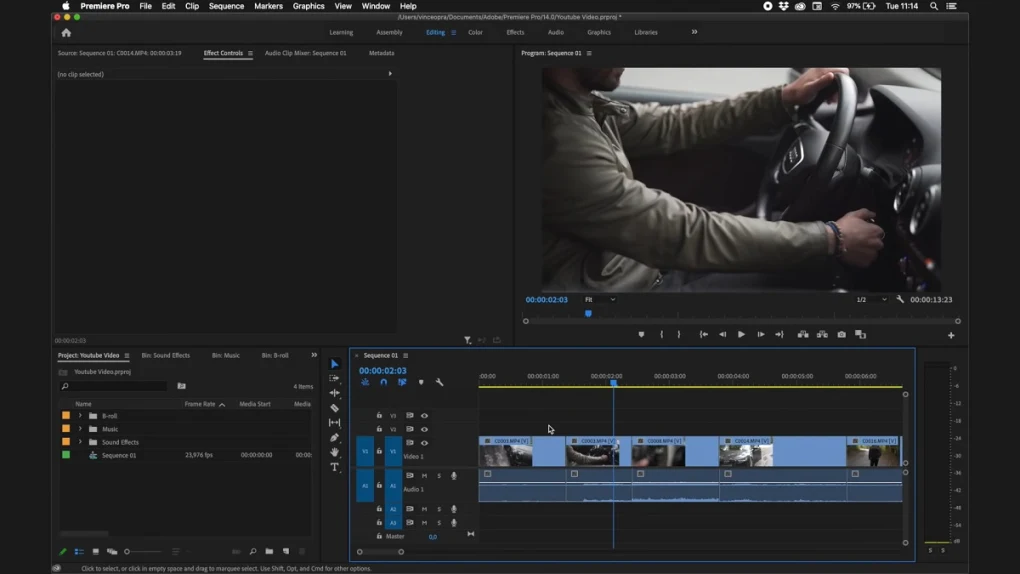Switch to the Color workspace tab
This screenshot has width=1020, height=574.
476,32
